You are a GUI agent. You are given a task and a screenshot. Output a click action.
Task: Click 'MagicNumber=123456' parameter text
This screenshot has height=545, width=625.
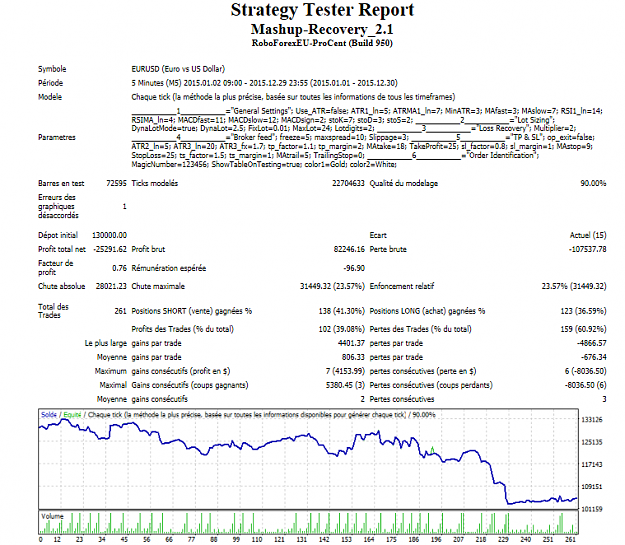pos(170,164)
